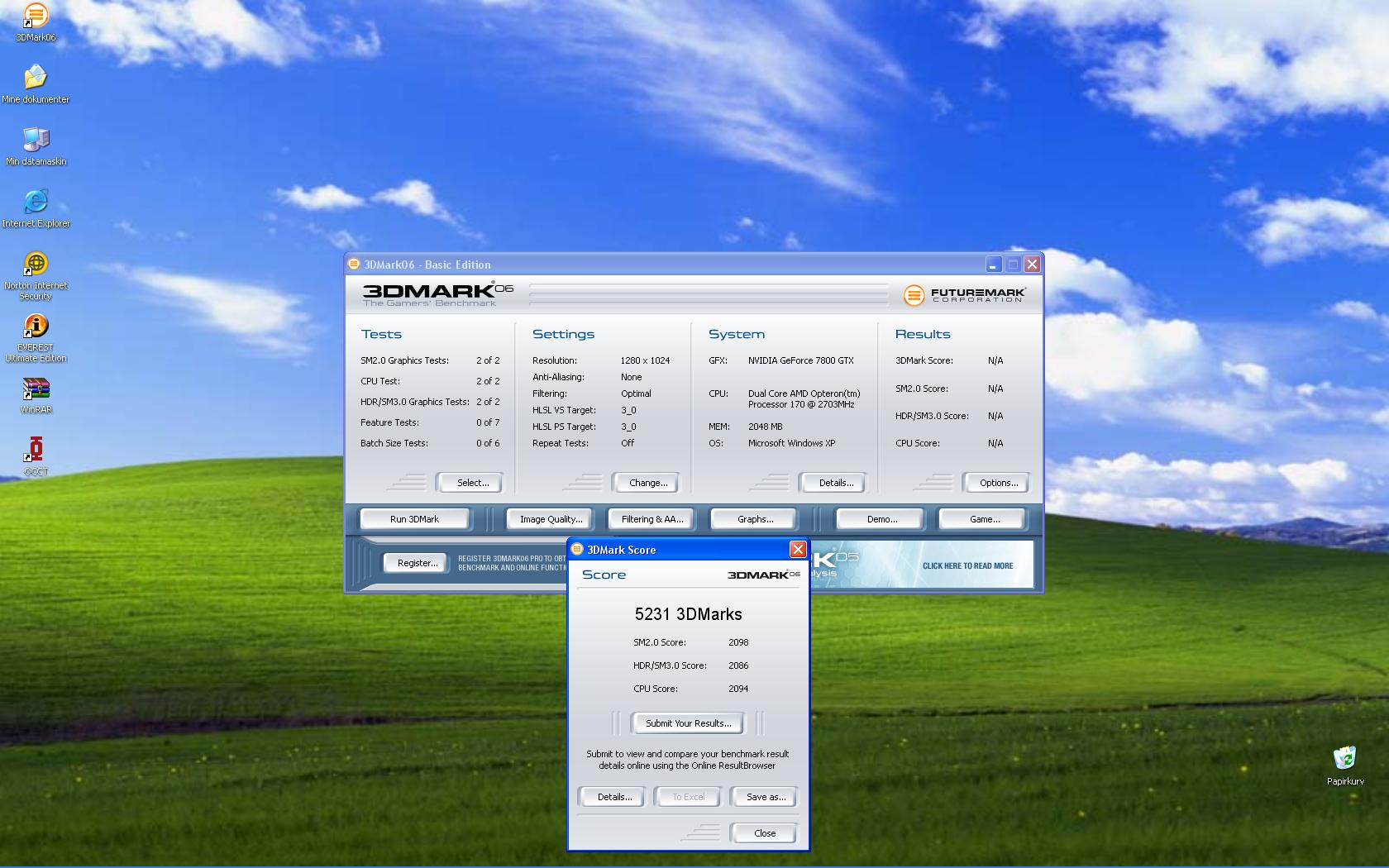Image resolution: width=1389 pixels, height=868 pixels.
Task: Launch the Demo... button
Action: [881, 519]
